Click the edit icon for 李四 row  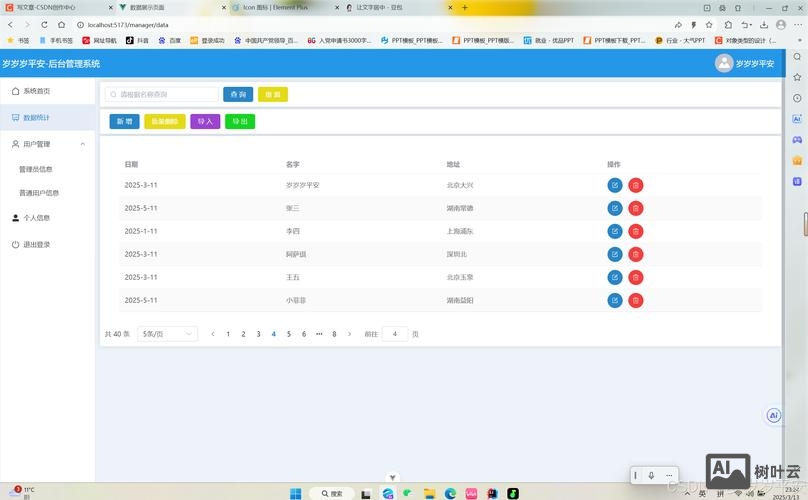pos(614,231)
